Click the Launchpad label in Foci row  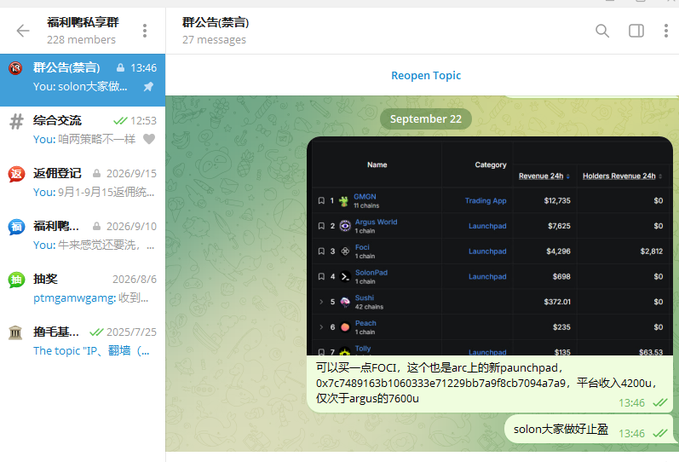coord(487,251)
